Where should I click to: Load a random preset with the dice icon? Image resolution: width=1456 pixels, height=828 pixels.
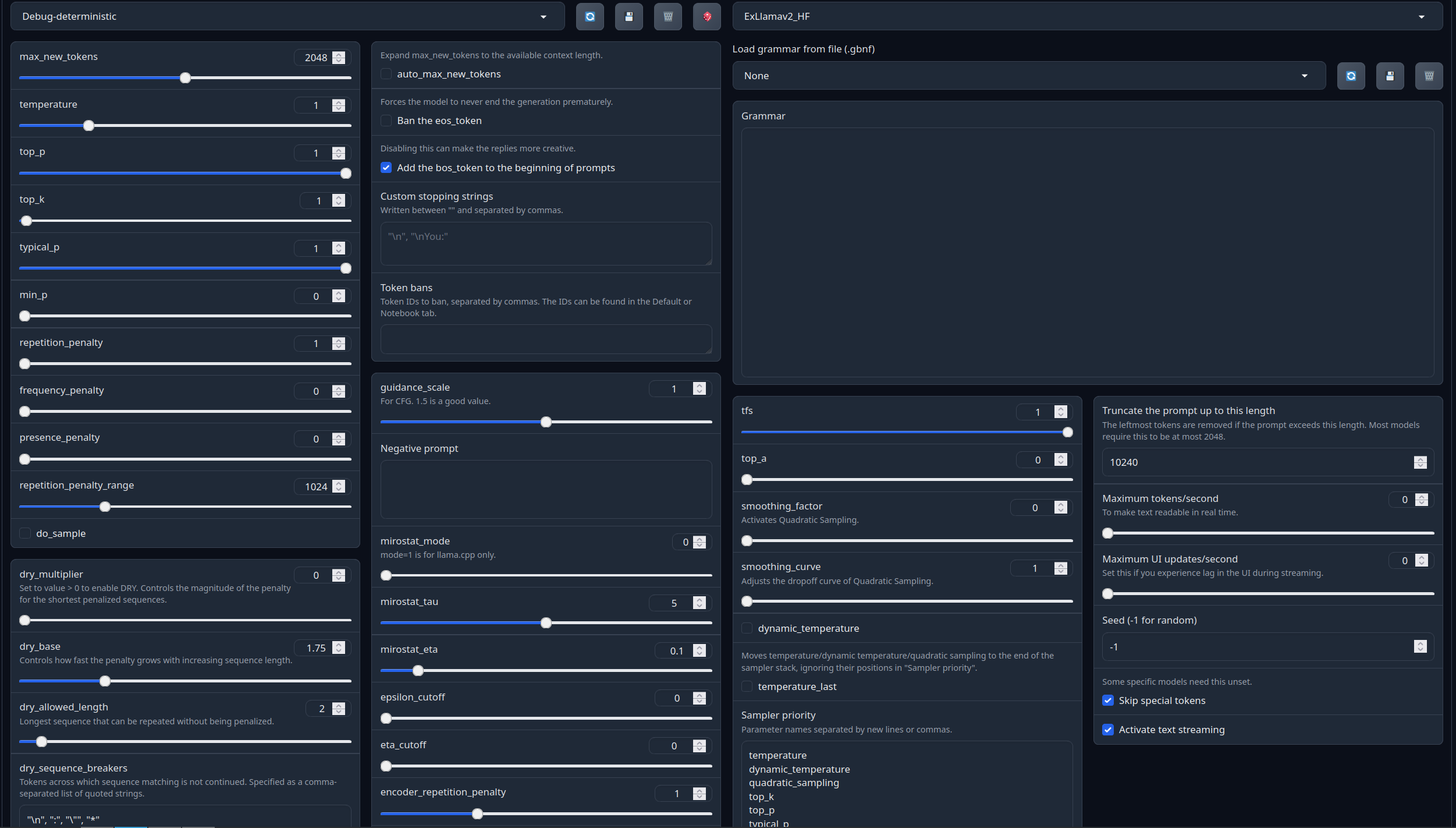706,16
